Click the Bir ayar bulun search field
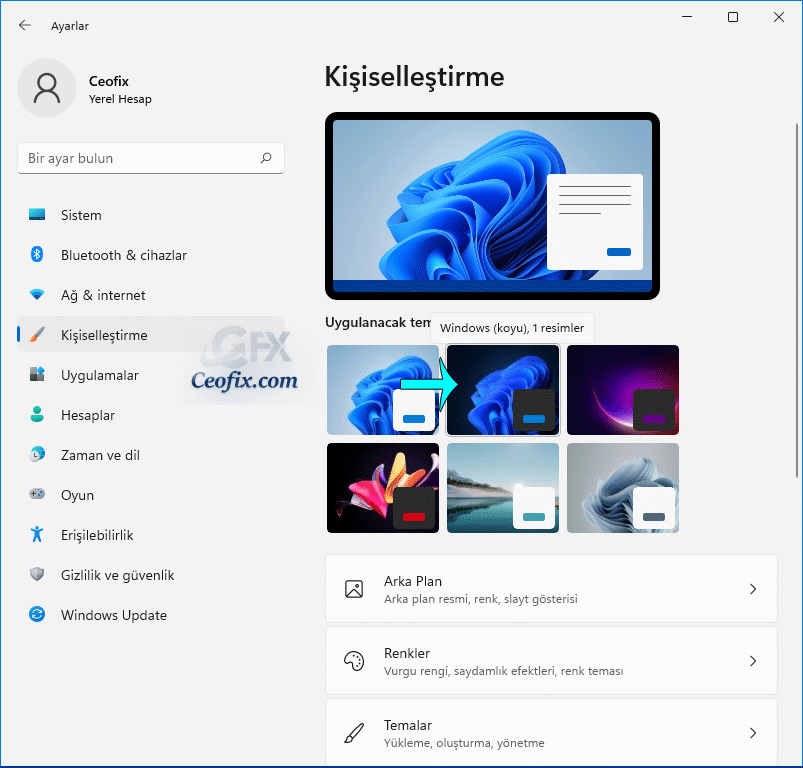Screen dimensions: 803x768 (151, 158)
